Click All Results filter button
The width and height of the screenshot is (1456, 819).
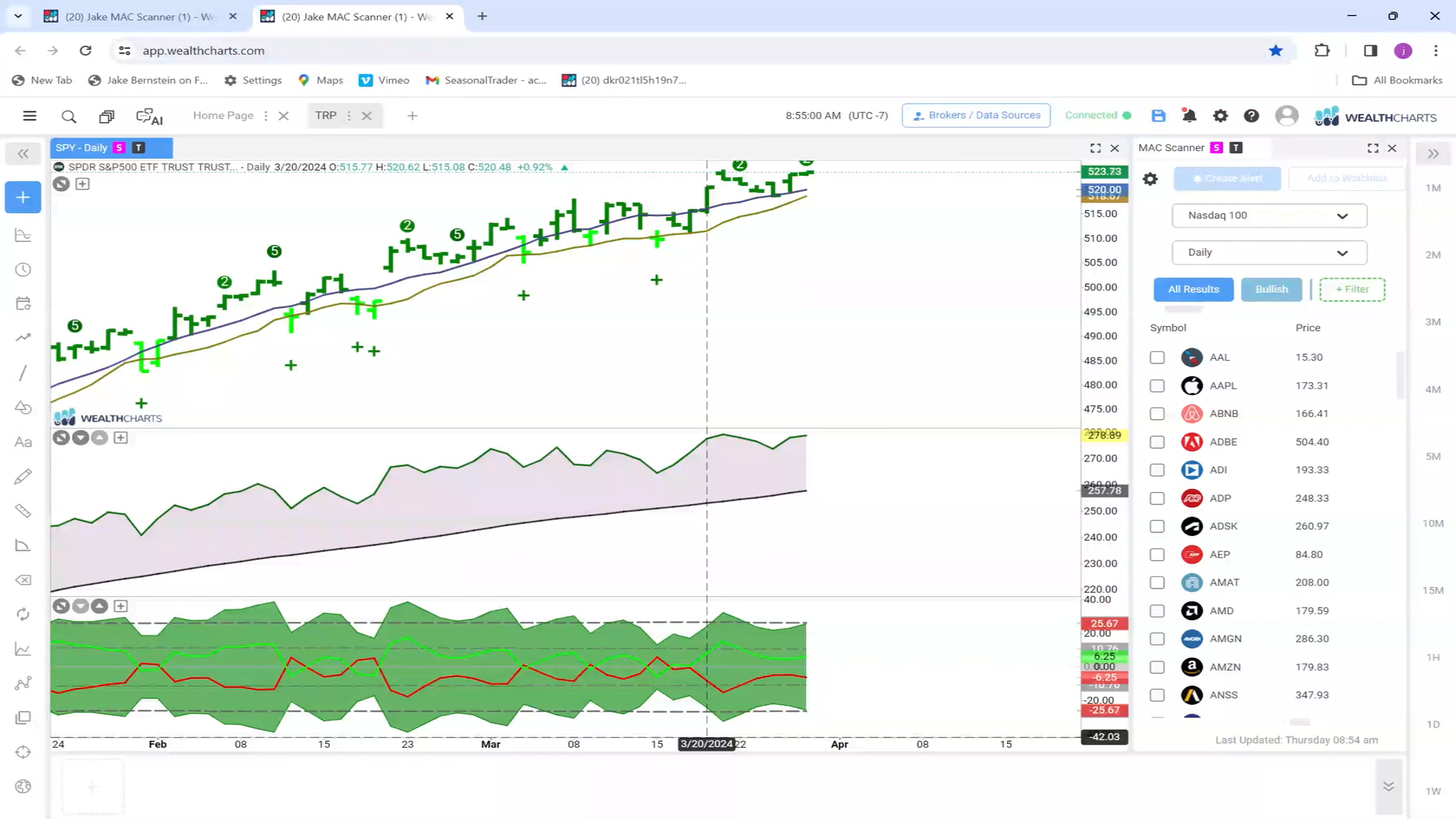[x=1193, y=290]
